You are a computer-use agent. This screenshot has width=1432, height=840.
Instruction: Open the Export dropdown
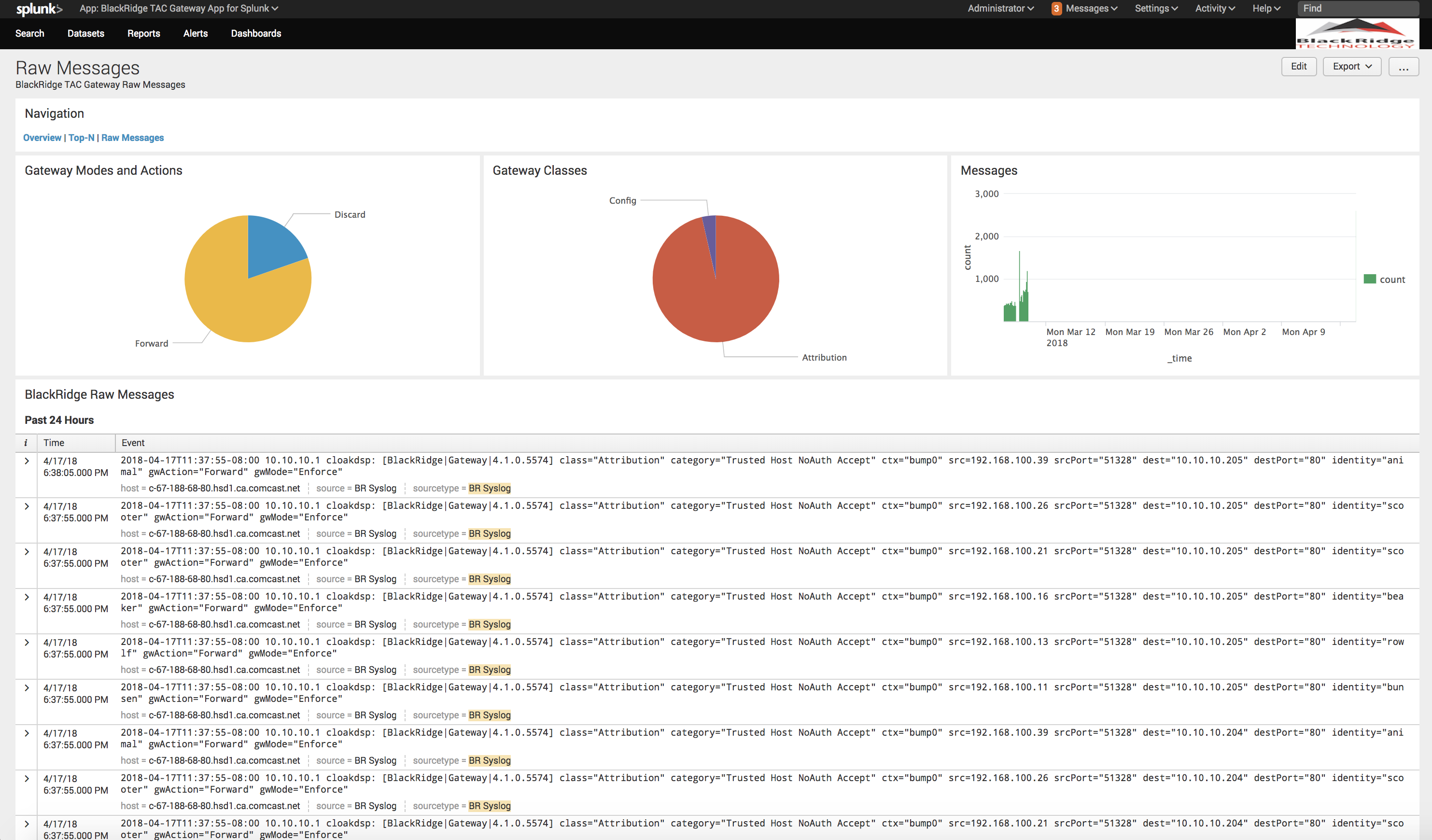(1351, 67)
